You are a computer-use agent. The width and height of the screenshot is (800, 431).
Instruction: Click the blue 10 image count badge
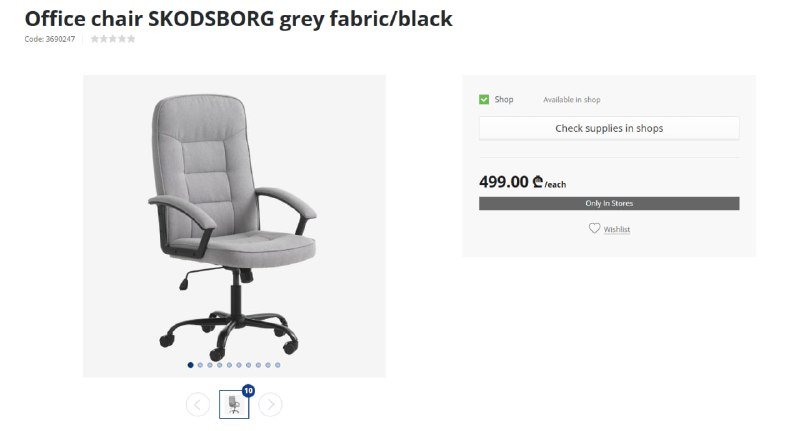tap(248, 391)
